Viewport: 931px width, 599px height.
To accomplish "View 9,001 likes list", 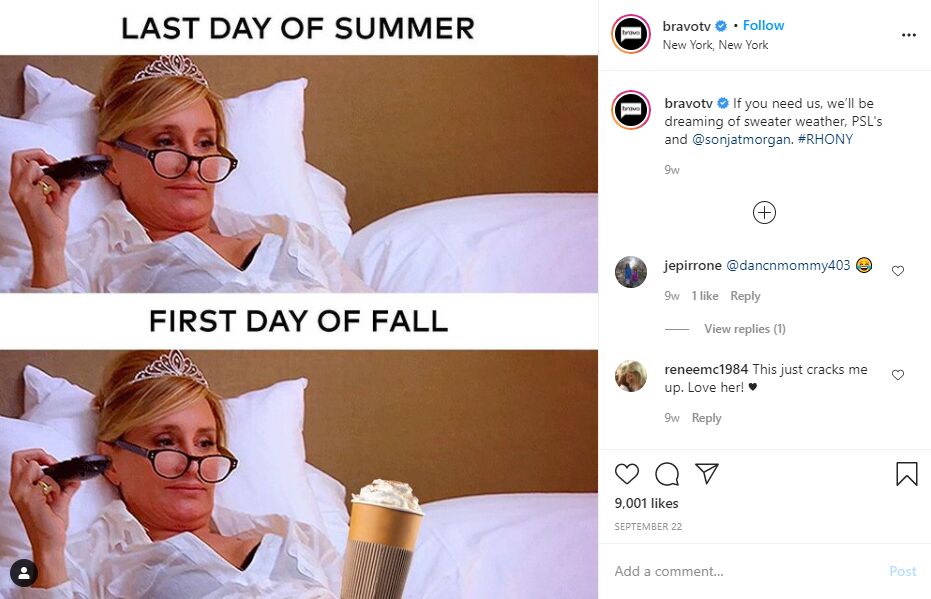I will pyautogui.click(x=646, y=503).
